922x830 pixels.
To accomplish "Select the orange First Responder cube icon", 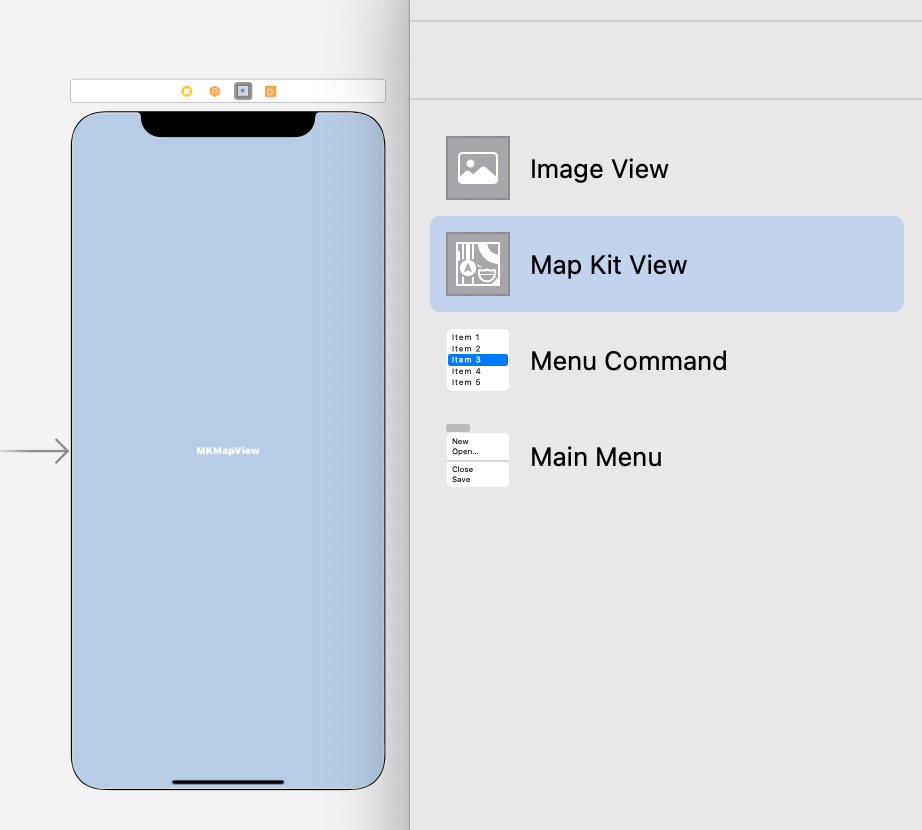I will pyautogui.click(x=214, y=91).
